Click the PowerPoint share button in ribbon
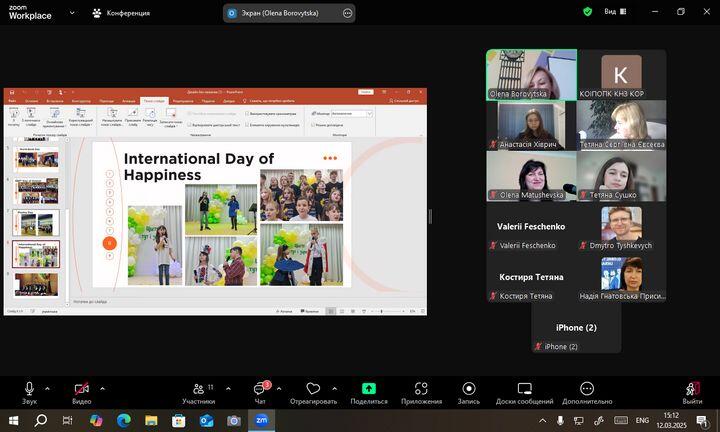 tap(404, 101)
